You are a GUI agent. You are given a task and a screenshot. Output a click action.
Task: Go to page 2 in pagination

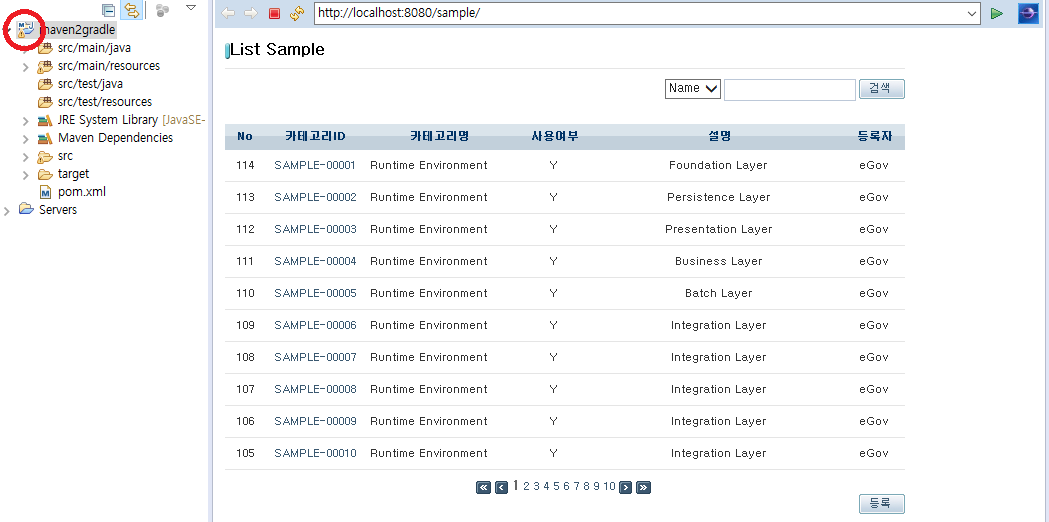(x=527, y=487)
